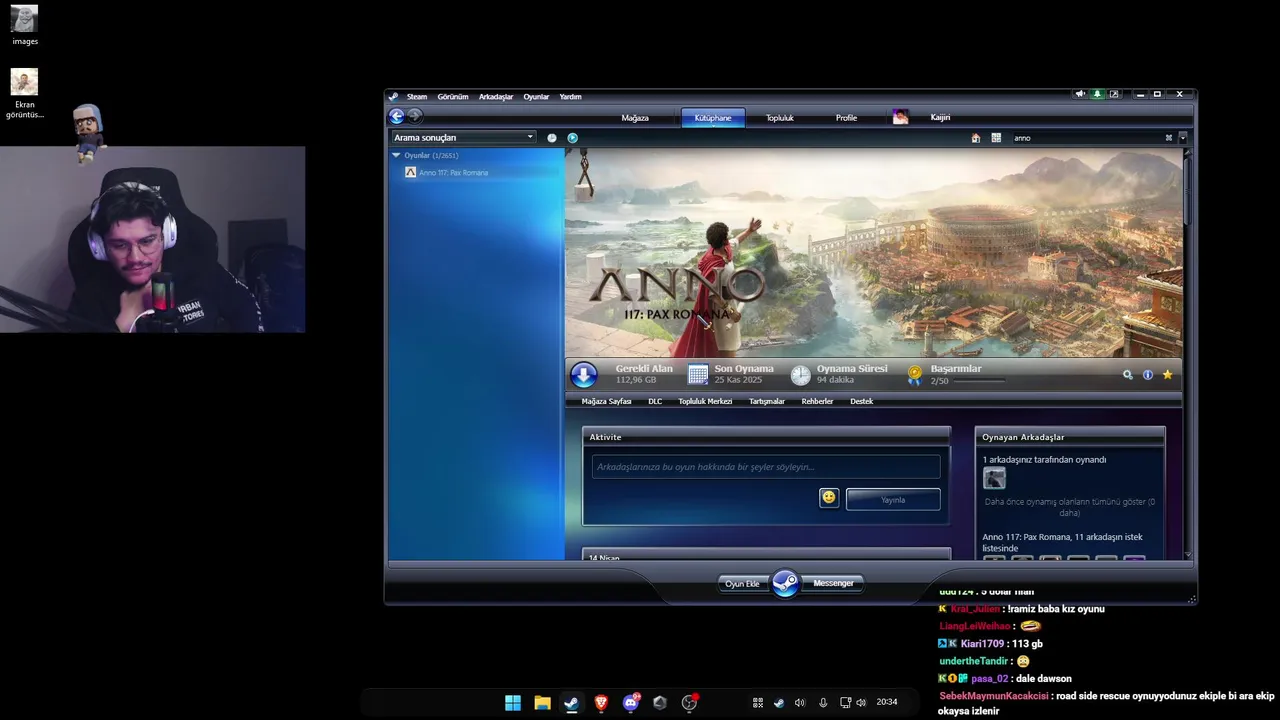Viewport: 1280px width, 720px height.
Task: Open Messenger button
Action: [833, 584]
